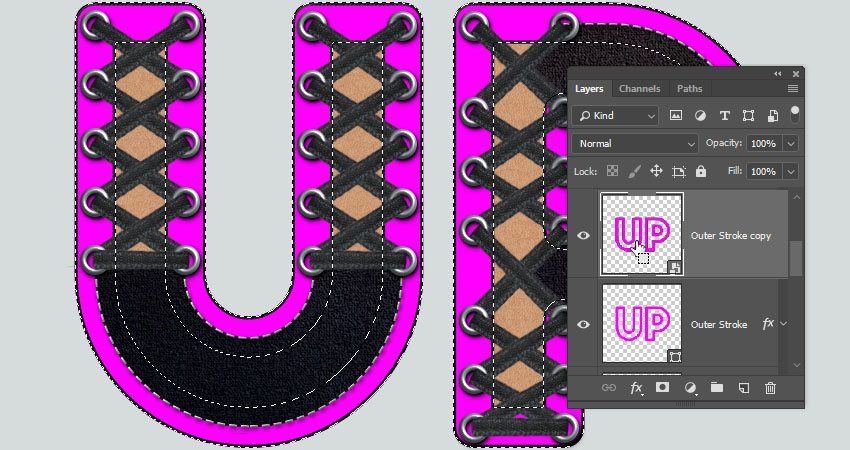850x450 pixels.
Task: Create a new group folder
Action: coord(717,387)
